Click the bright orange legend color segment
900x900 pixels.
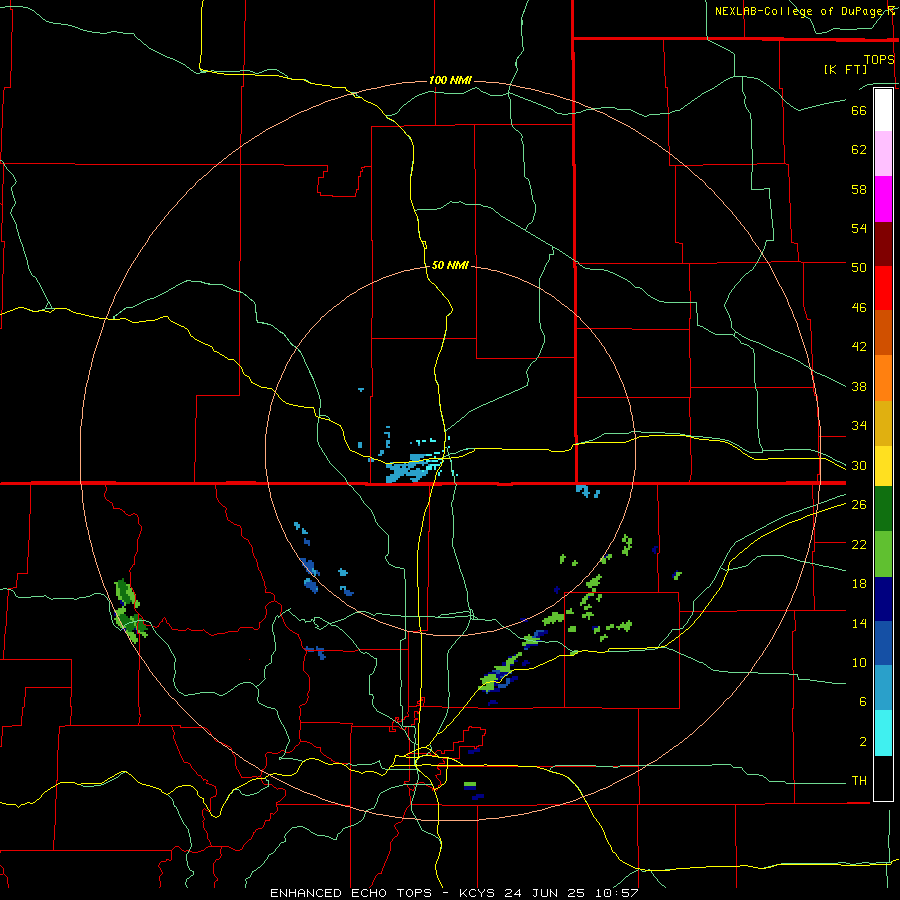pos(883,378)
